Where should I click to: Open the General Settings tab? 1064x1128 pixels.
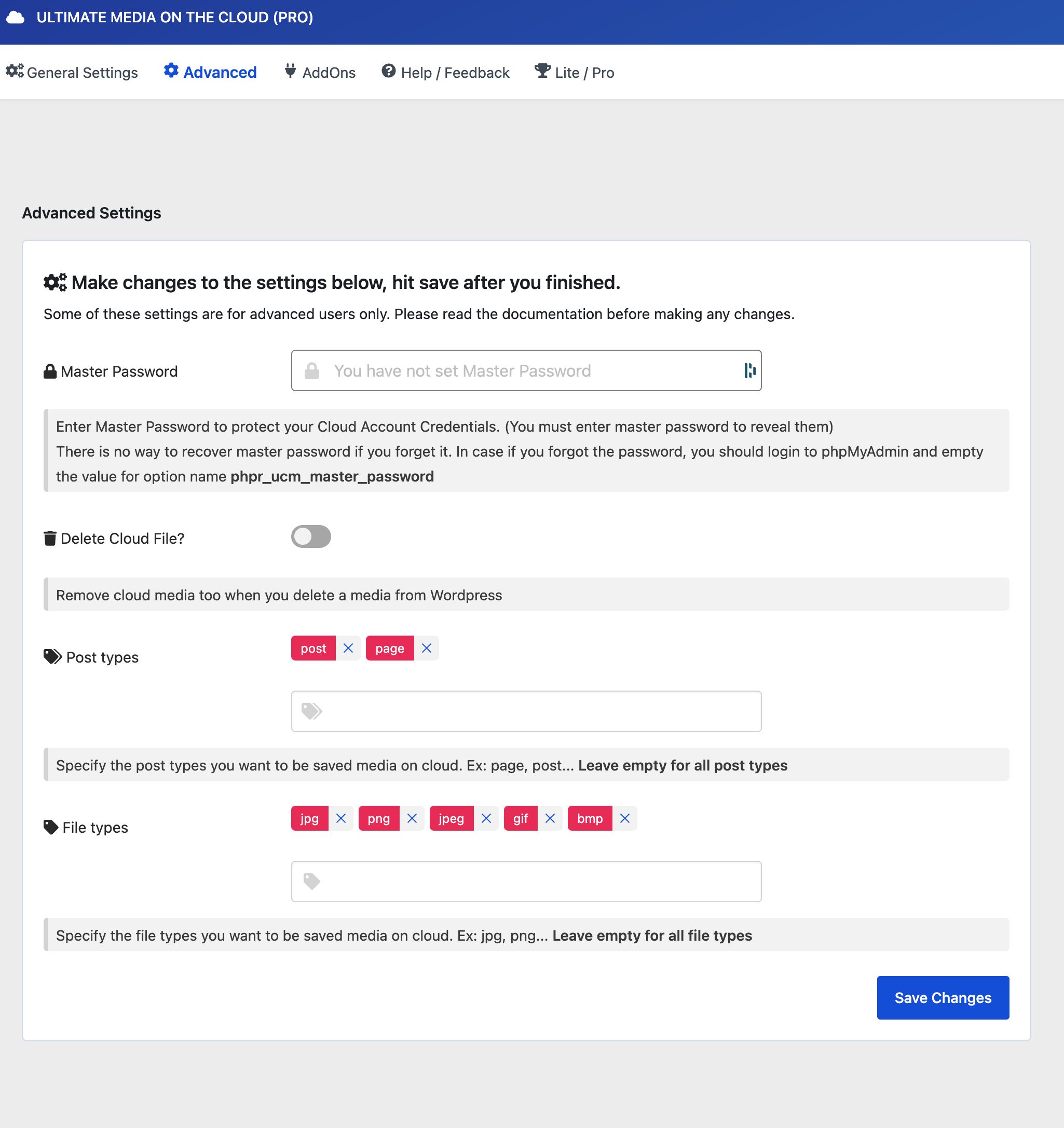pyautogui.click(x=72, y=73)
